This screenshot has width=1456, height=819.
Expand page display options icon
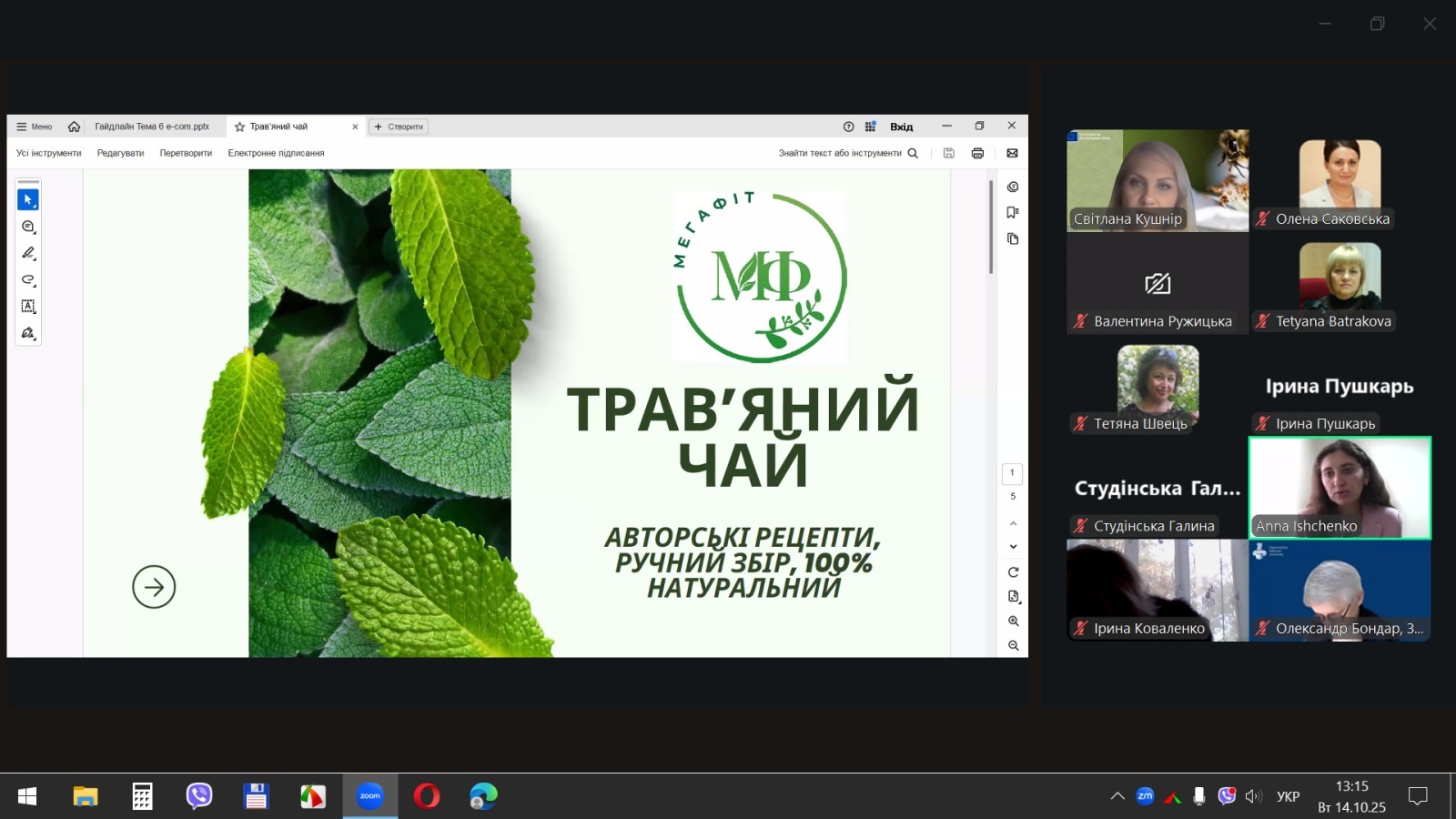click(1013, 597)
